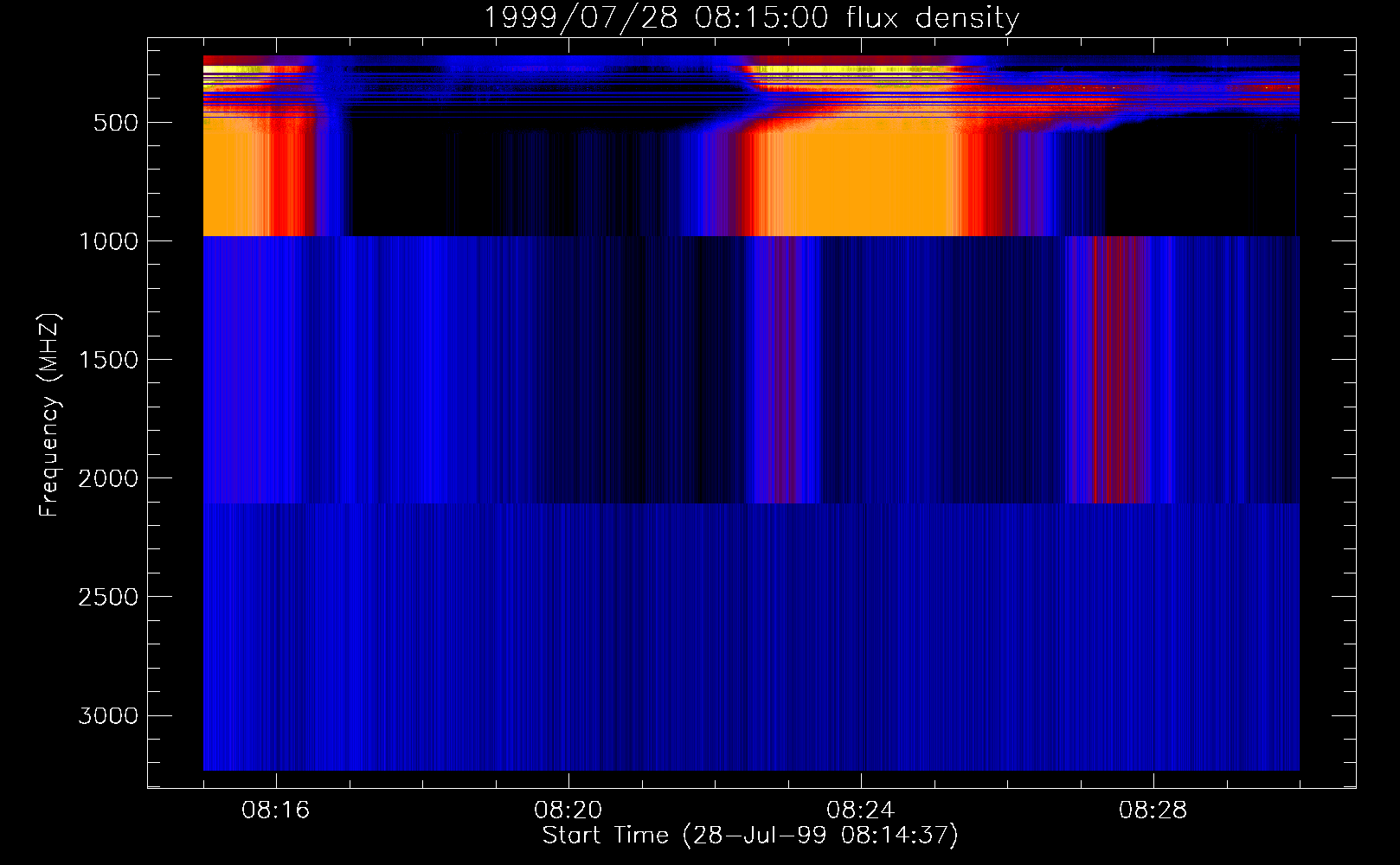Click the 2000 frequency tick label

109,478
